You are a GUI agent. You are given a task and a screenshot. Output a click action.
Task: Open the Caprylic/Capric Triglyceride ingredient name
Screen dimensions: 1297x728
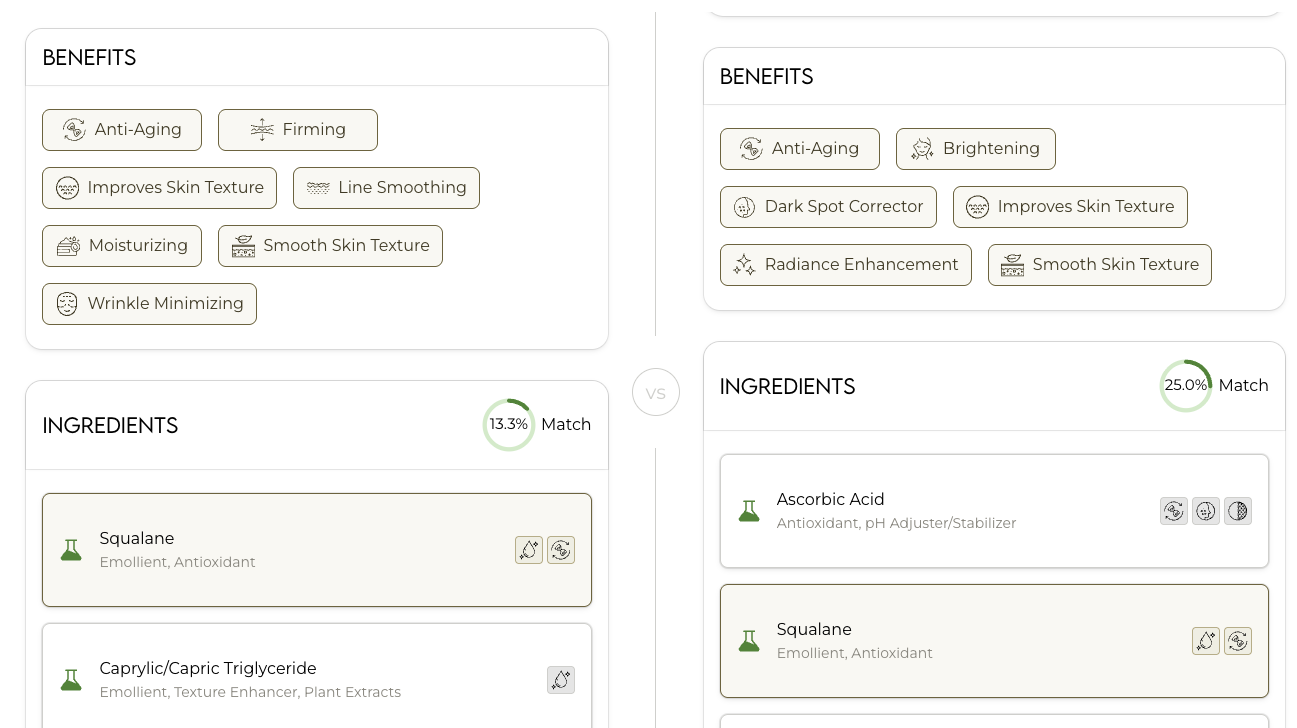[208, 668]
